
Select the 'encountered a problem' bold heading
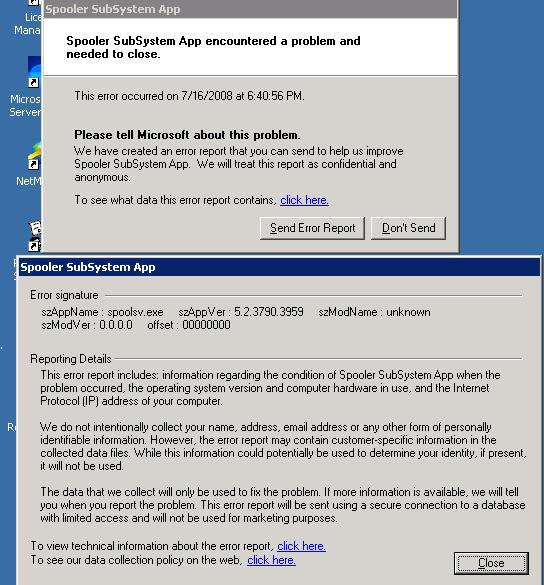pyautogui.click(x=213, y=47)
